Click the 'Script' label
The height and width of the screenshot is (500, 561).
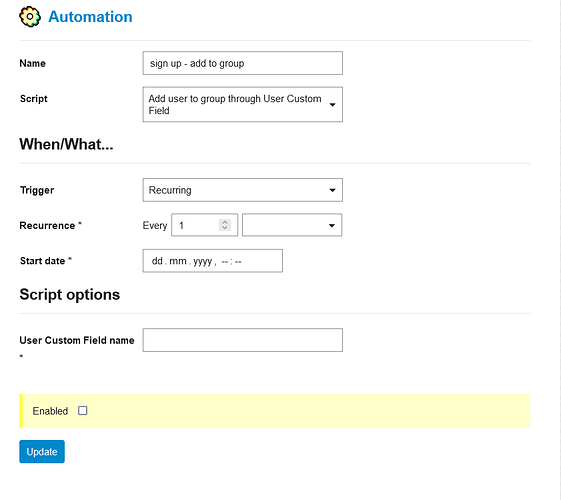34,99
